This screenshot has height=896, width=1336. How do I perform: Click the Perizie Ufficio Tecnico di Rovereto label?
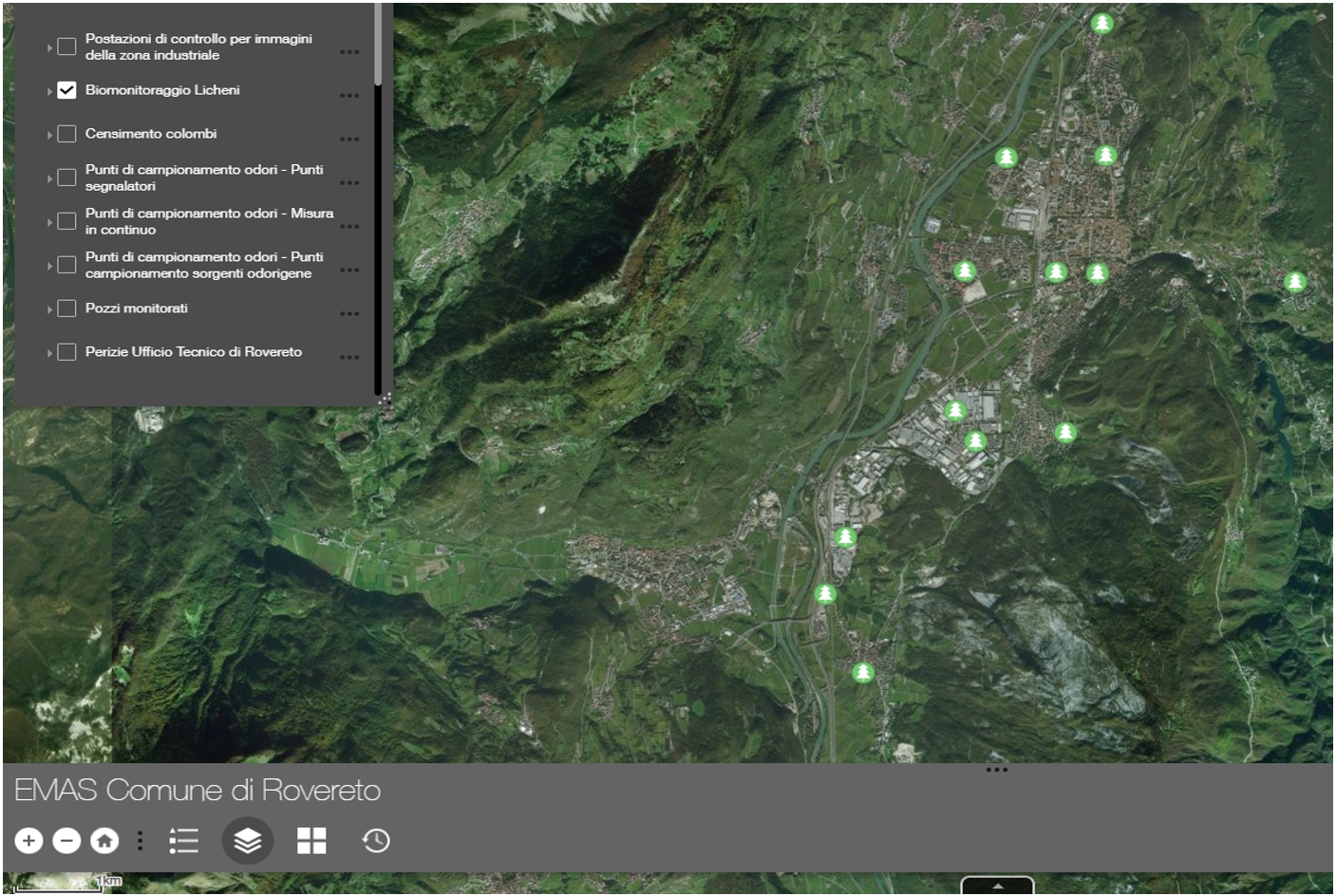[194, 352]
